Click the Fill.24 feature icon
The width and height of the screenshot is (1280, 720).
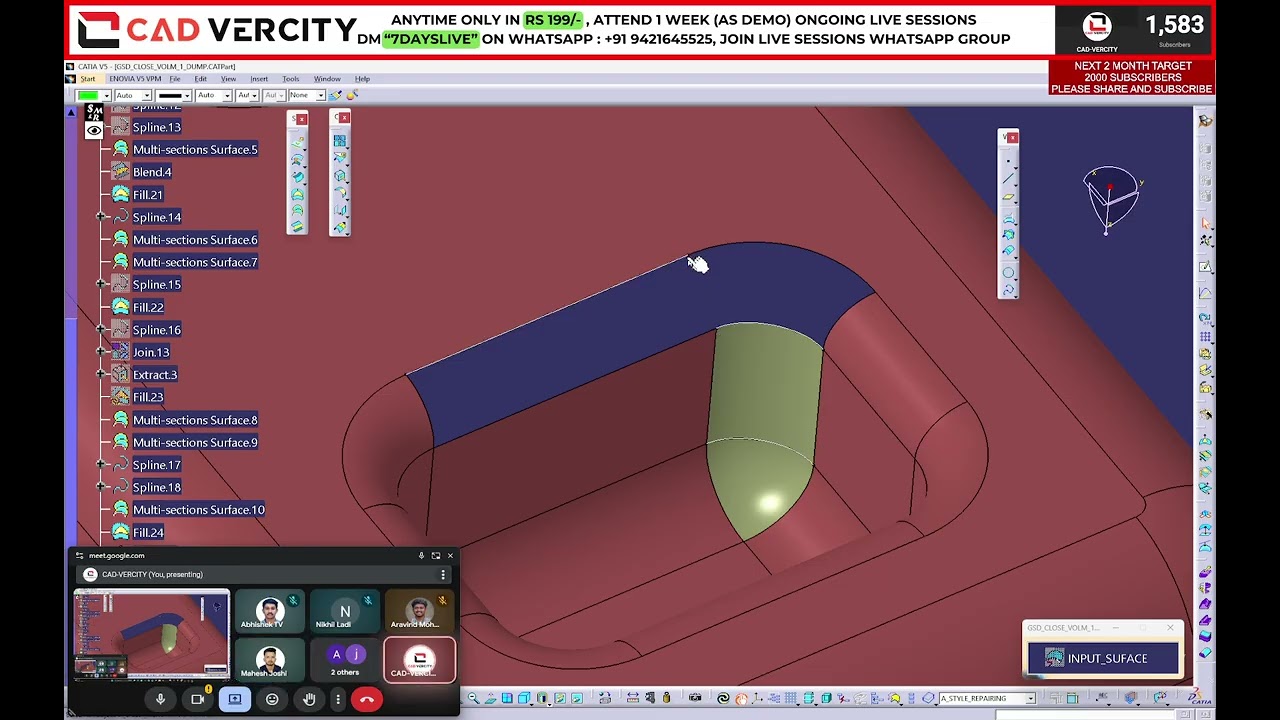[120, 532]
